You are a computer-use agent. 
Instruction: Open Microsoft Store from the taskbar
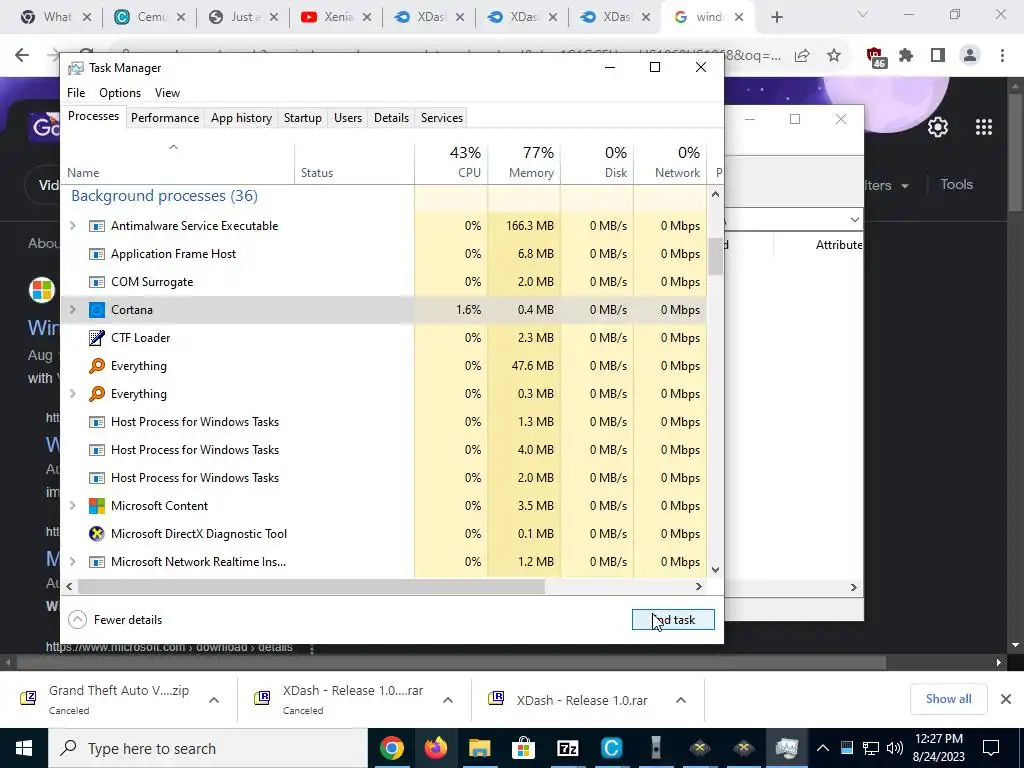523,748
